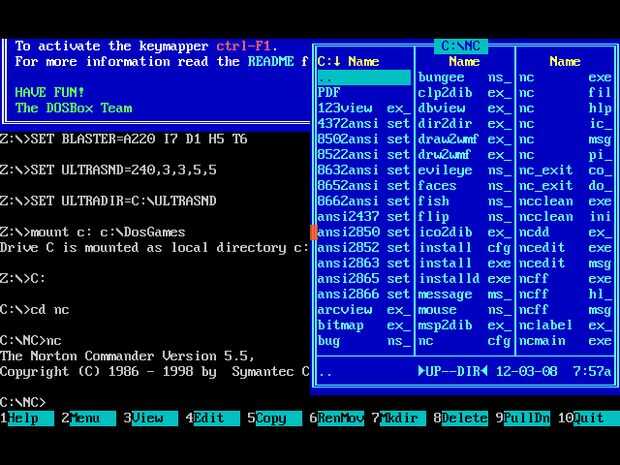Select file dir2dir ex_
Screen dimensions: 620x465
pyautogui.click(x=465, y=123)
